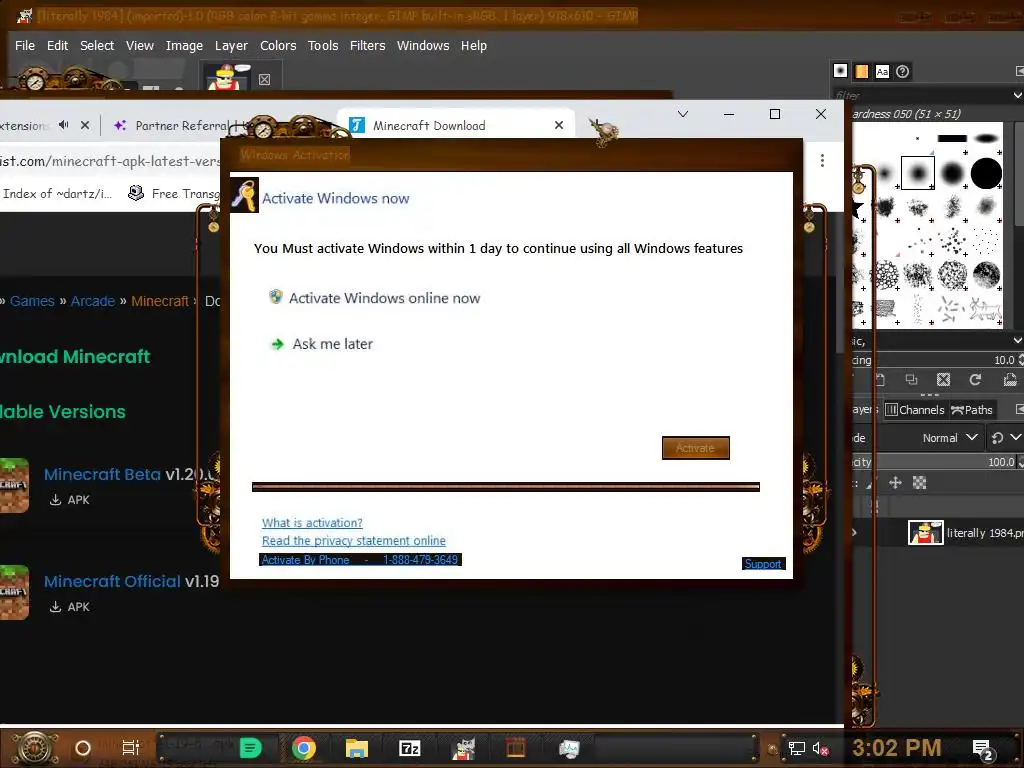1024x768 pixels.
Task: Open the What is activation? link
Action: (x=312, y=522)
